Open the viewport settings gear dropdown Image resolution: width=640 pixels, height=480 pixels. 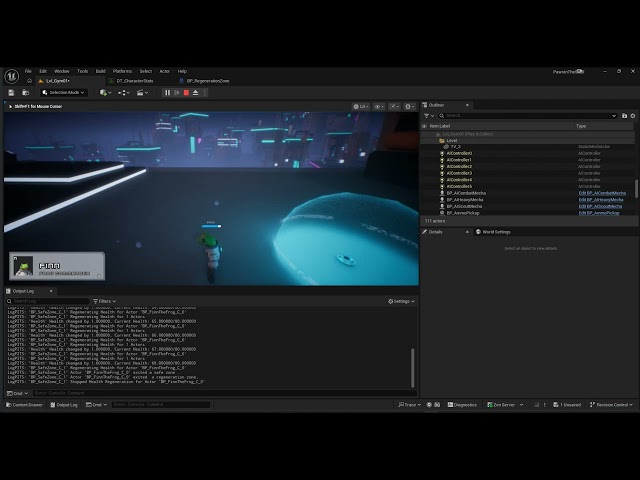coord(409,107)
